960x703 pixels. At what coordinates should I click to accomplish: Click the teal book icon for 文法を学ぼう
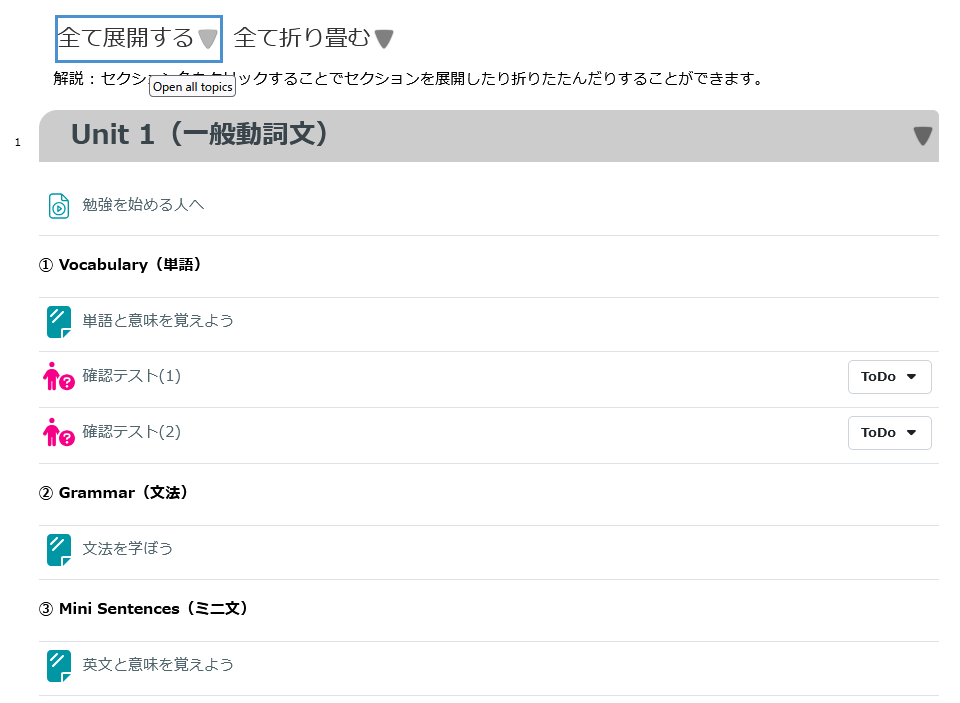[59, 550]
